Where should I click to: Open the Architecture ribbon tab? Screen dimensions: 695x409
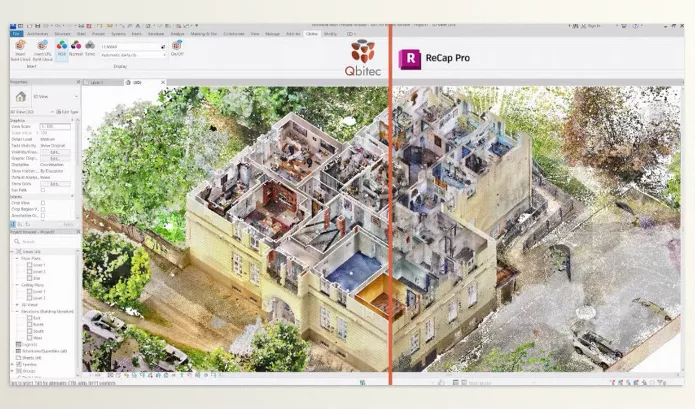click(x=37, y=34)
